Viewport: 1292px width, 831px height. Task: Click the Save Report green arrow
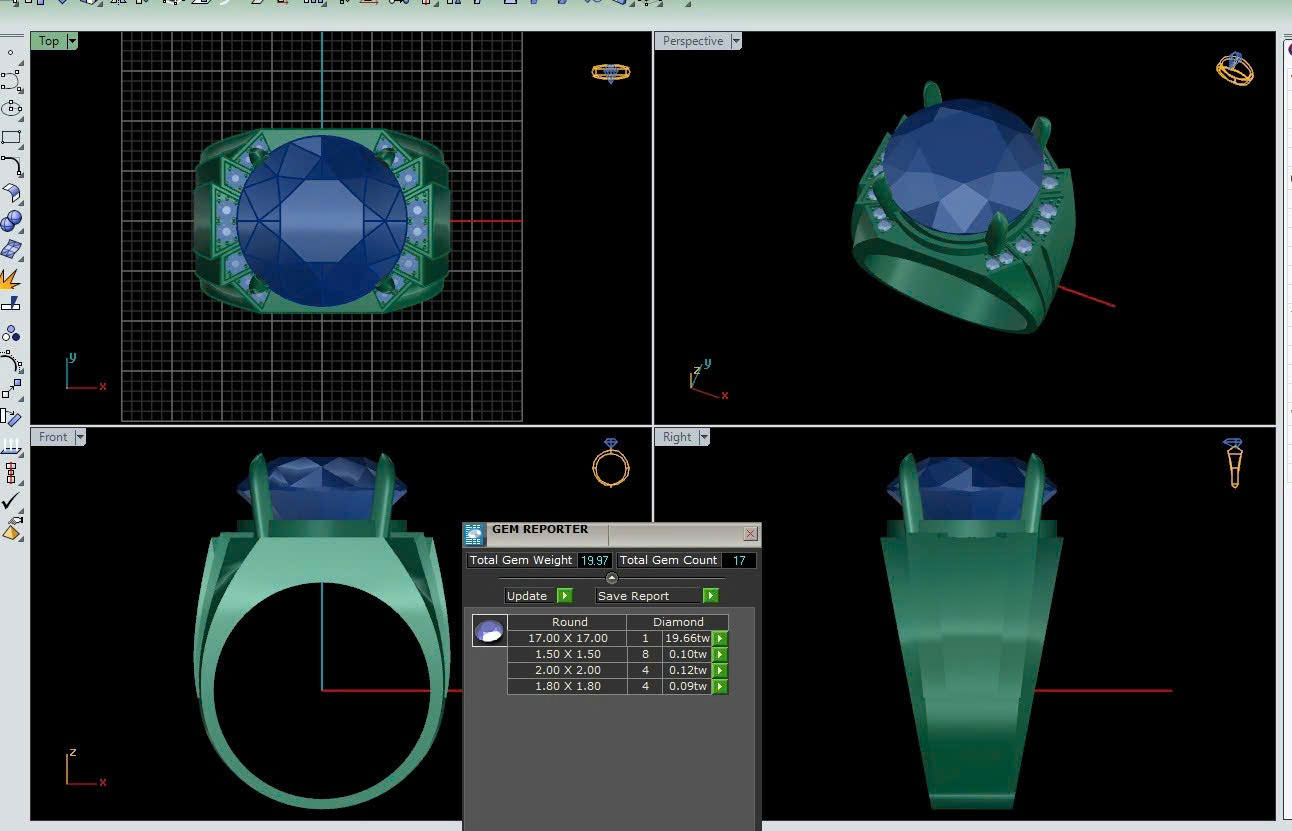pyautogui.click(x=710, y=596)
